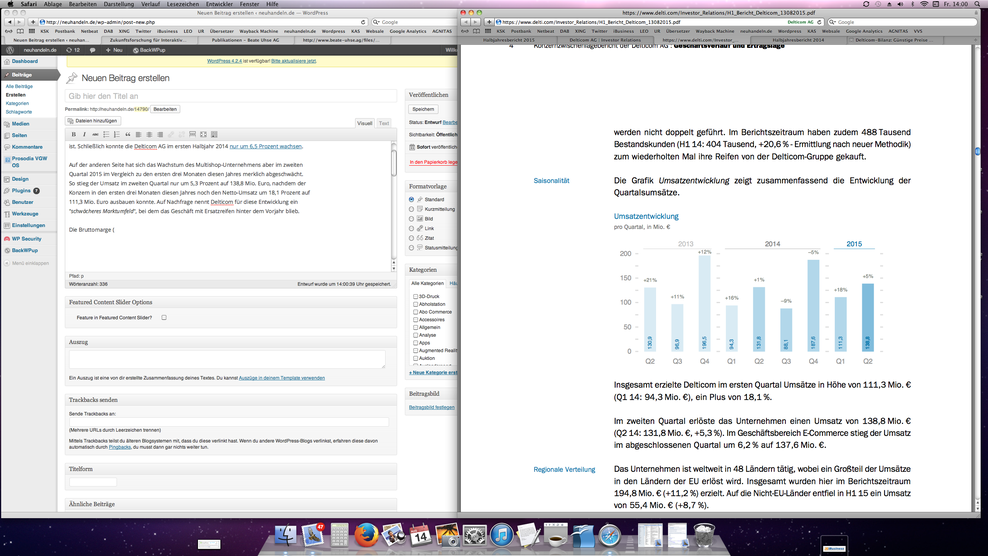
Task: Follow the Bitte aktualisiere jetzt link
Action: pos(294,61)
